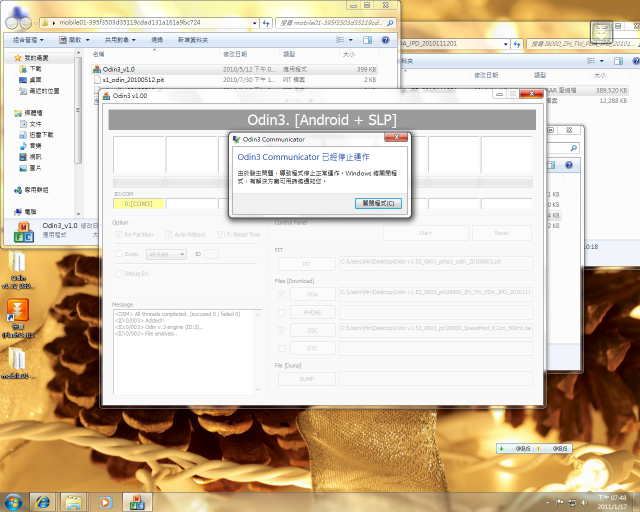Open Recent Places in Explorer sidebar

coord(39,91)
